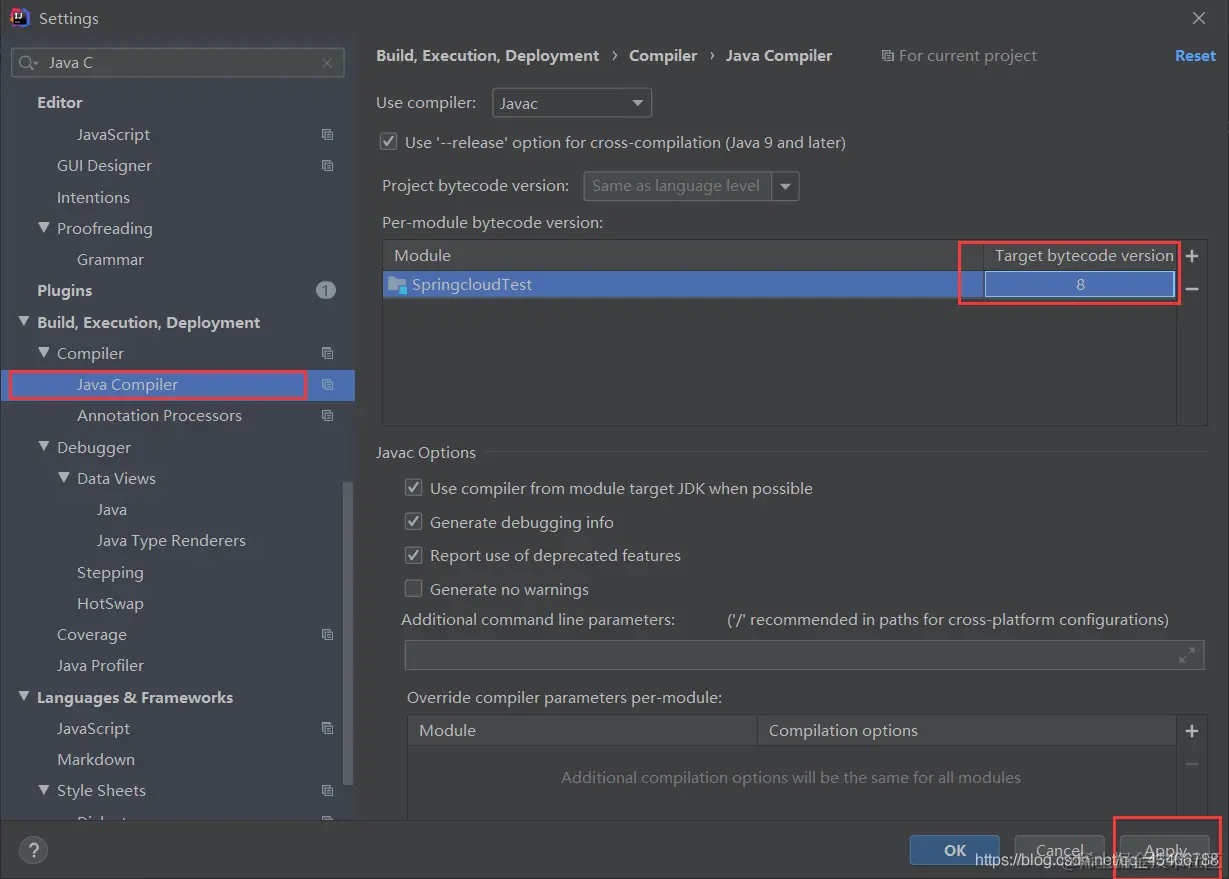Open the help question mark button
1229x879 pixels.
click(33, 851)
